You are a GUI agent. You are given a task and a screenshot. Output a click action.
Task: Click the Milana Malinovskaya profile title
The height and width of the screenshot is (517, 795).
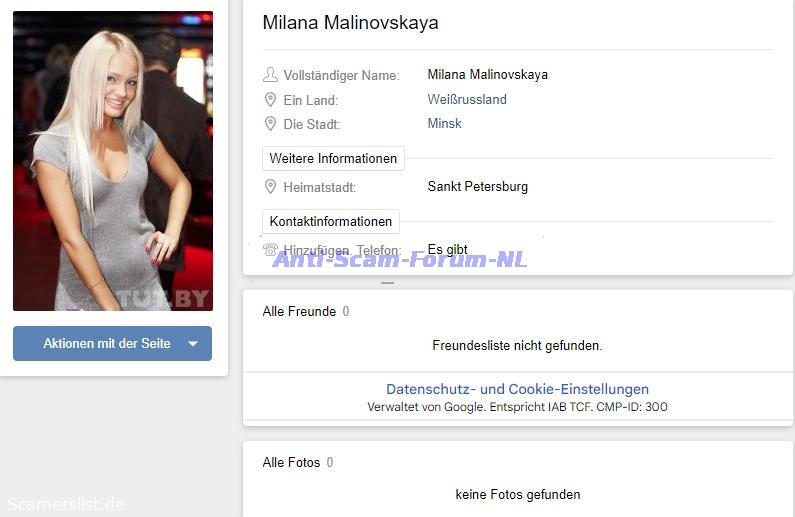coord(350,22)
